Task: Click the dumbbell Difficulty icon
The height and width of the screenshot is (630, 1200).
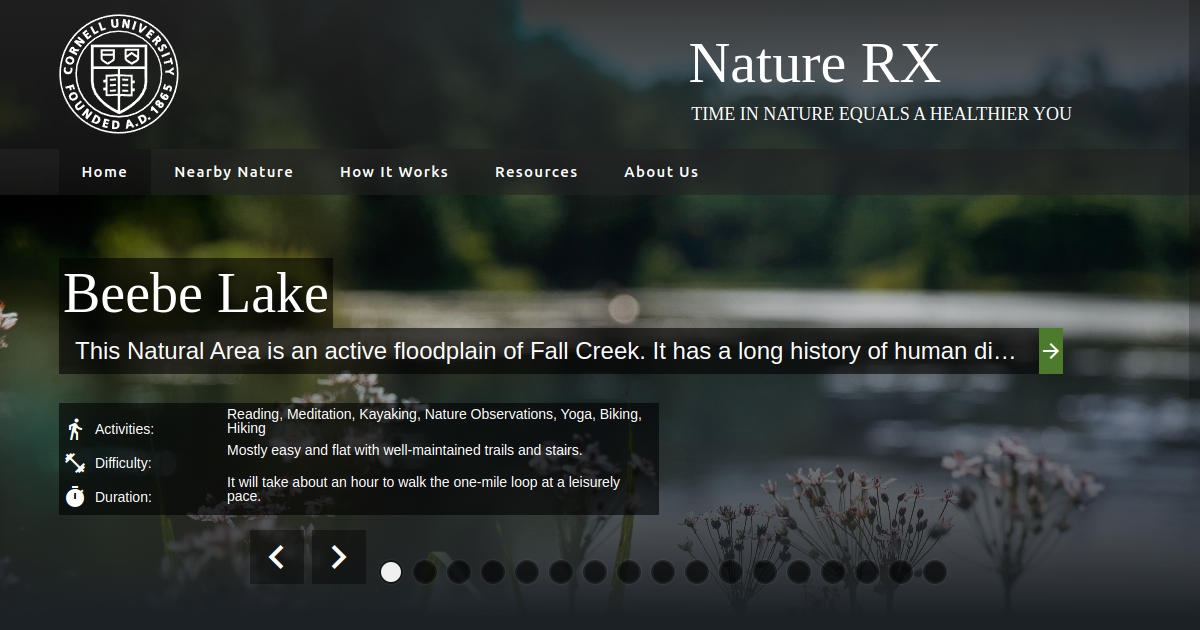Action: (75, 463)
